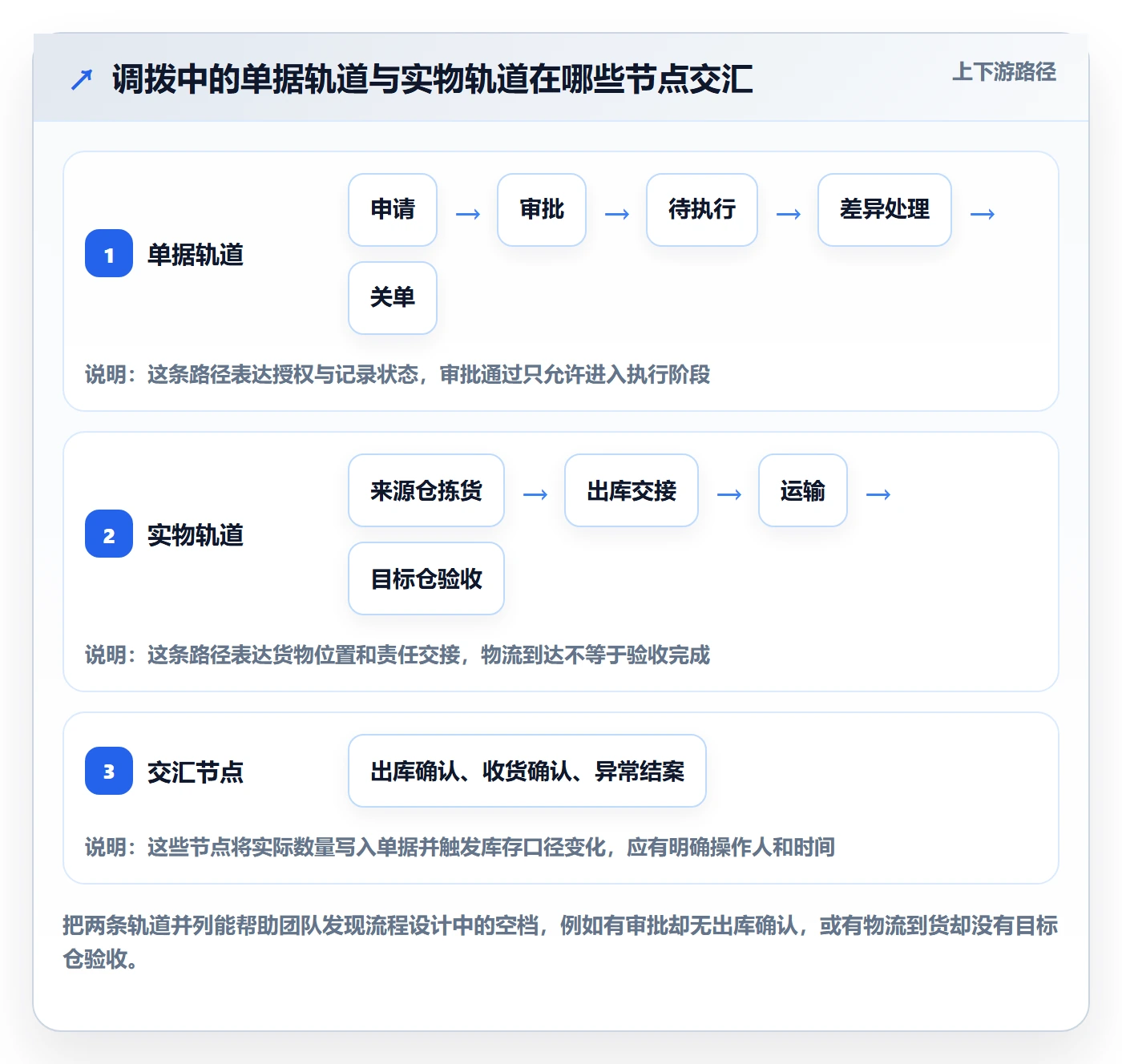
Task: Click the summary paragraph starting 把两条轨道并列
Action: [x=561, y=942]
